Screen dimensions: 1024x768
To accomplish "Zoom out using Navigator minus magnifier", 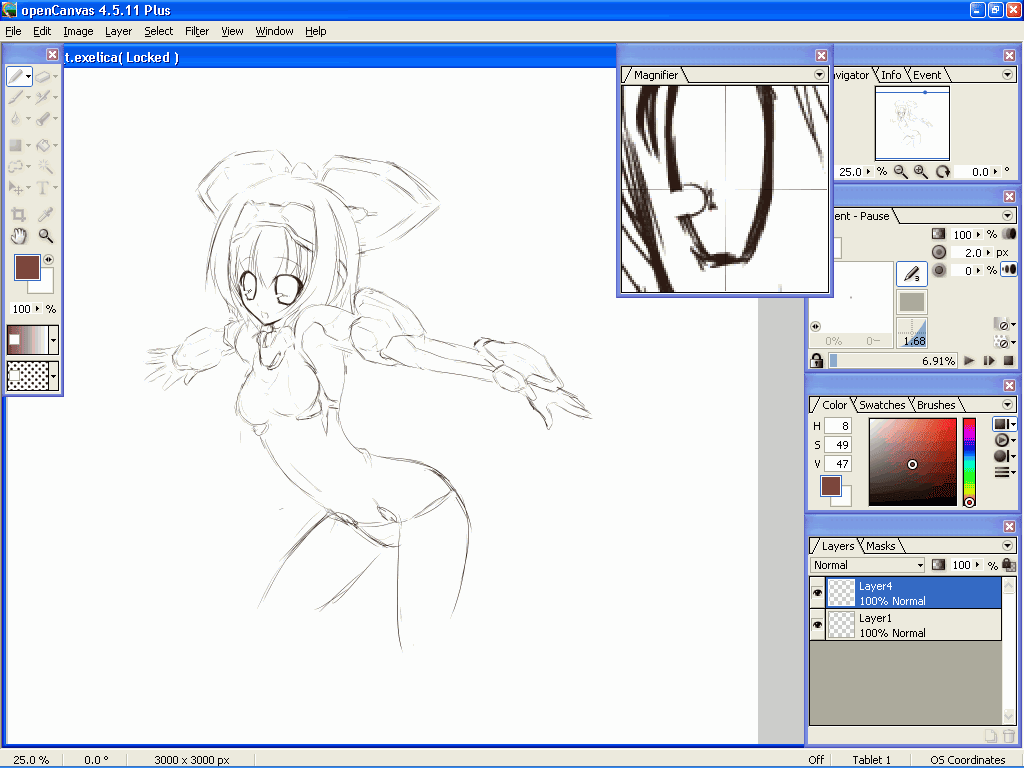I will [901, 172].
